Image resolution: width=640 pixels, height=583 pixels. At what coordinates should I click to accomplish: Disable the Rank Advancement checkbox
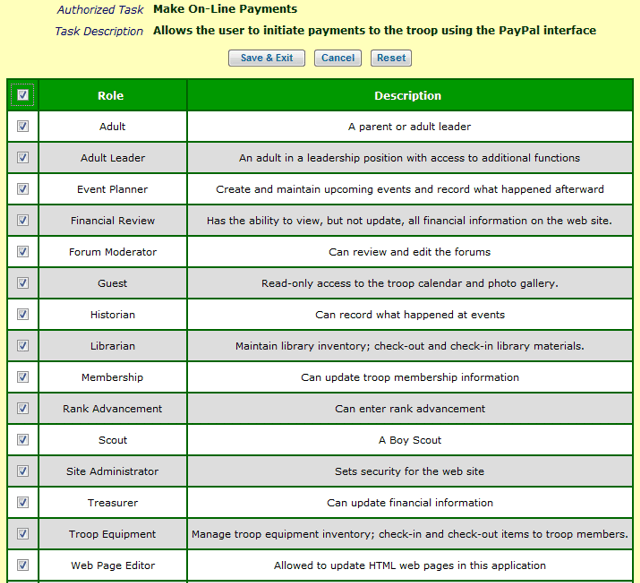click(x=23, y=408)
